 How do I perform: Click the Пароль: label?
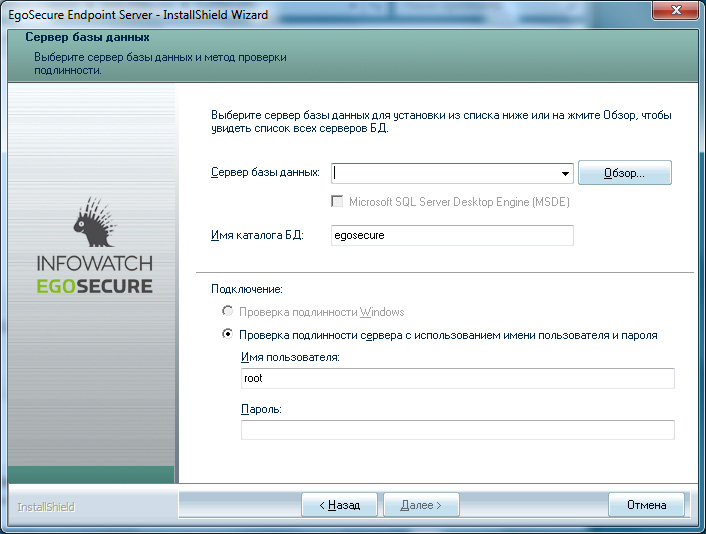tap(261, 409)
